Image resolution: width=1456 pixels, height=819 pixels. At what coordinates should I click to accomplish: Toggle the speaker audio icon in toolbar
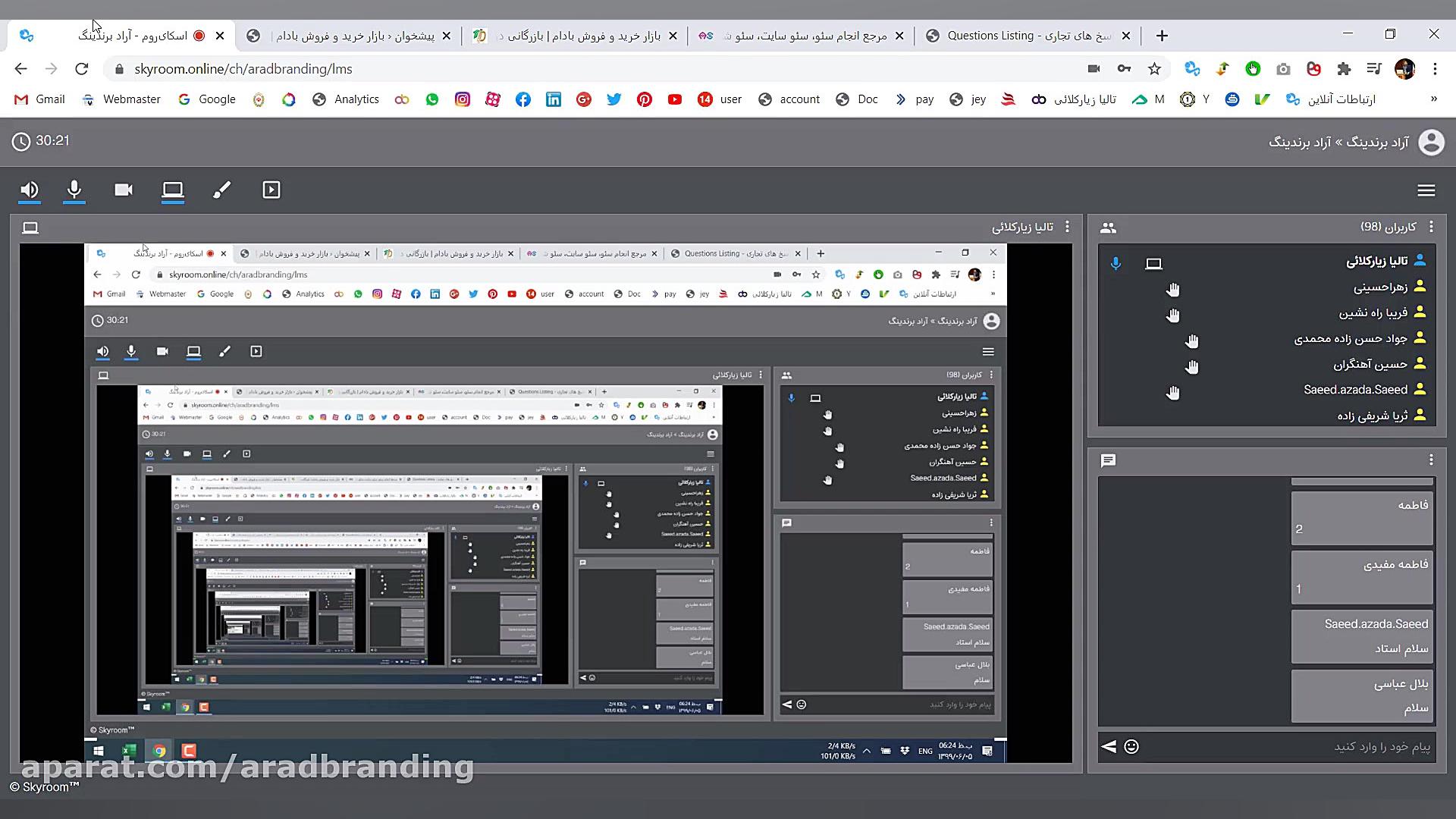[x=30, y=190]
